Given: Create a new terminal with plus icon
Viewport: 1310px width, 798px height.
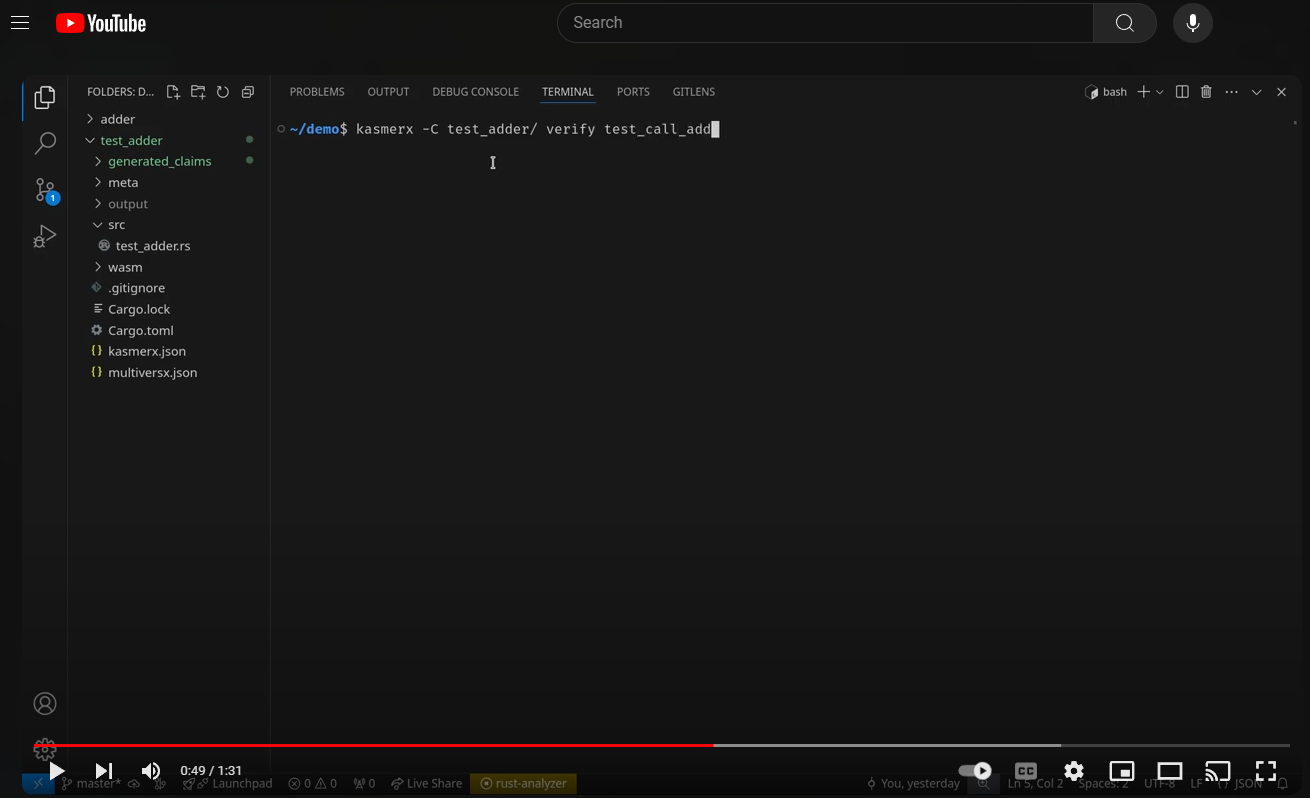Looking at the screenshot, I should tap(1144, 92).
